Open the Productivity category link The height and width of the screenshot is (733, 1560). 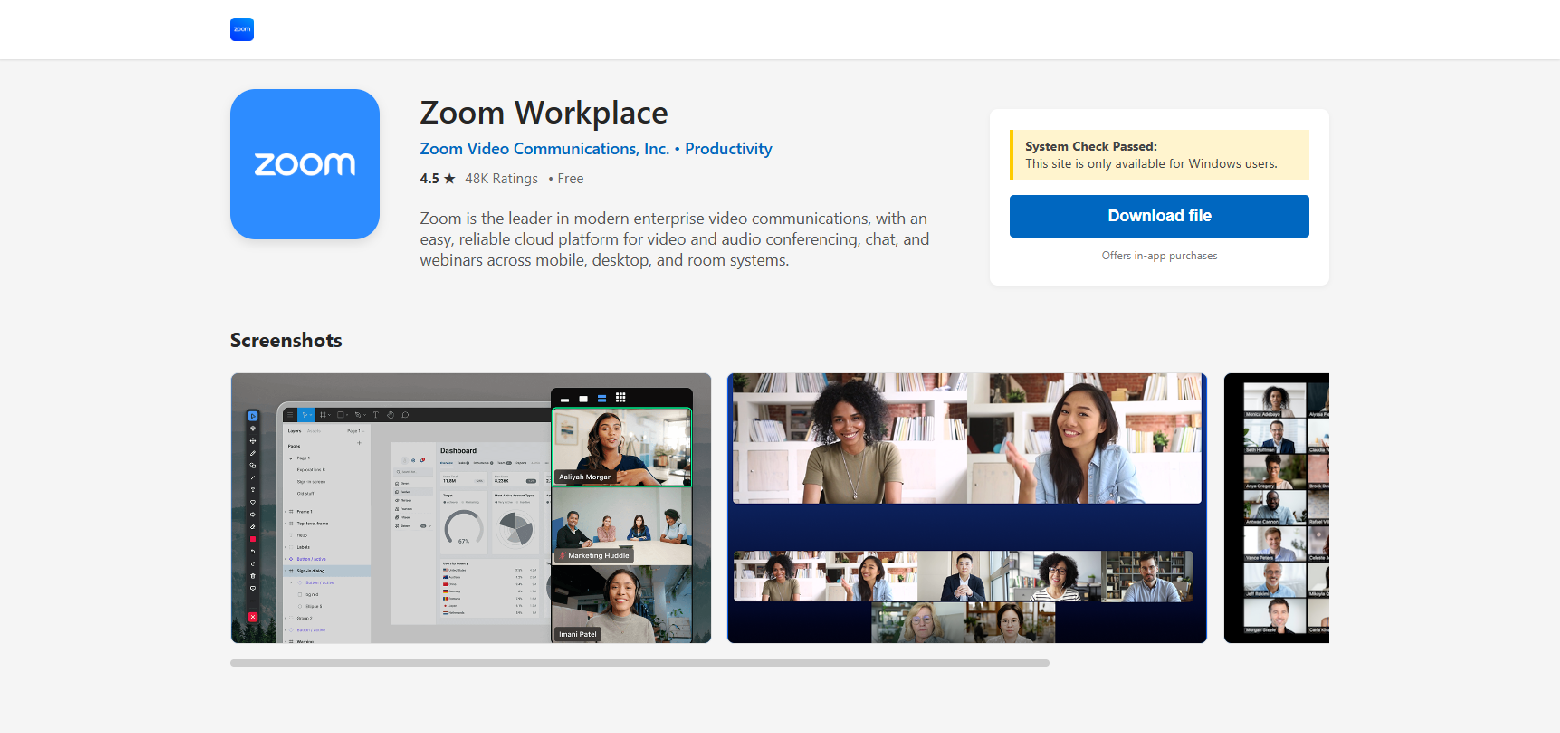click(x=729, y=149)
